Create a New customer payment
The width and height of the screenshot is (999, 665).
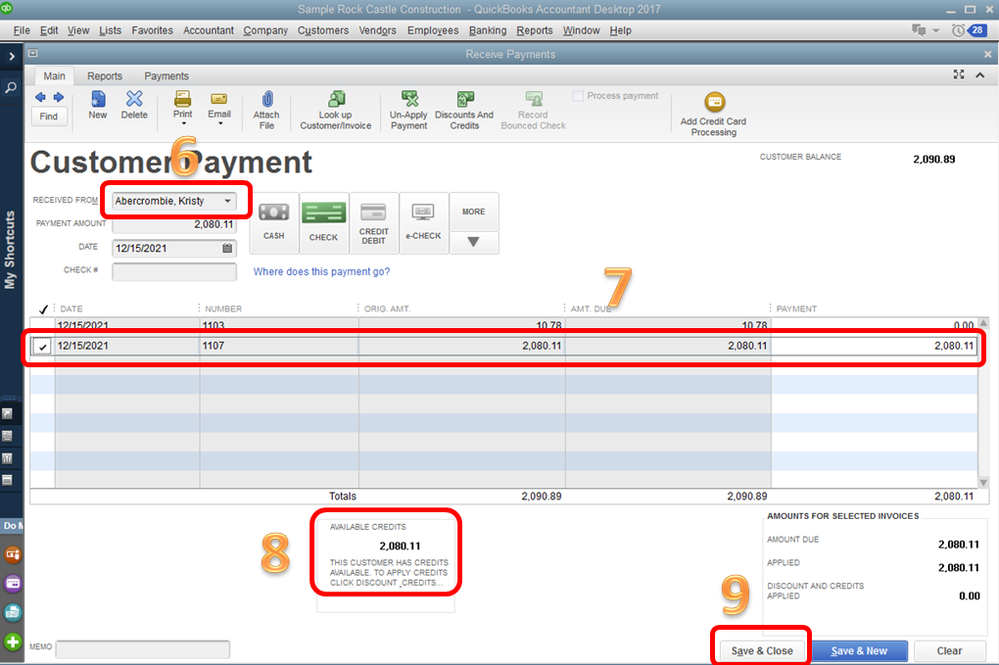coord(97,105)
